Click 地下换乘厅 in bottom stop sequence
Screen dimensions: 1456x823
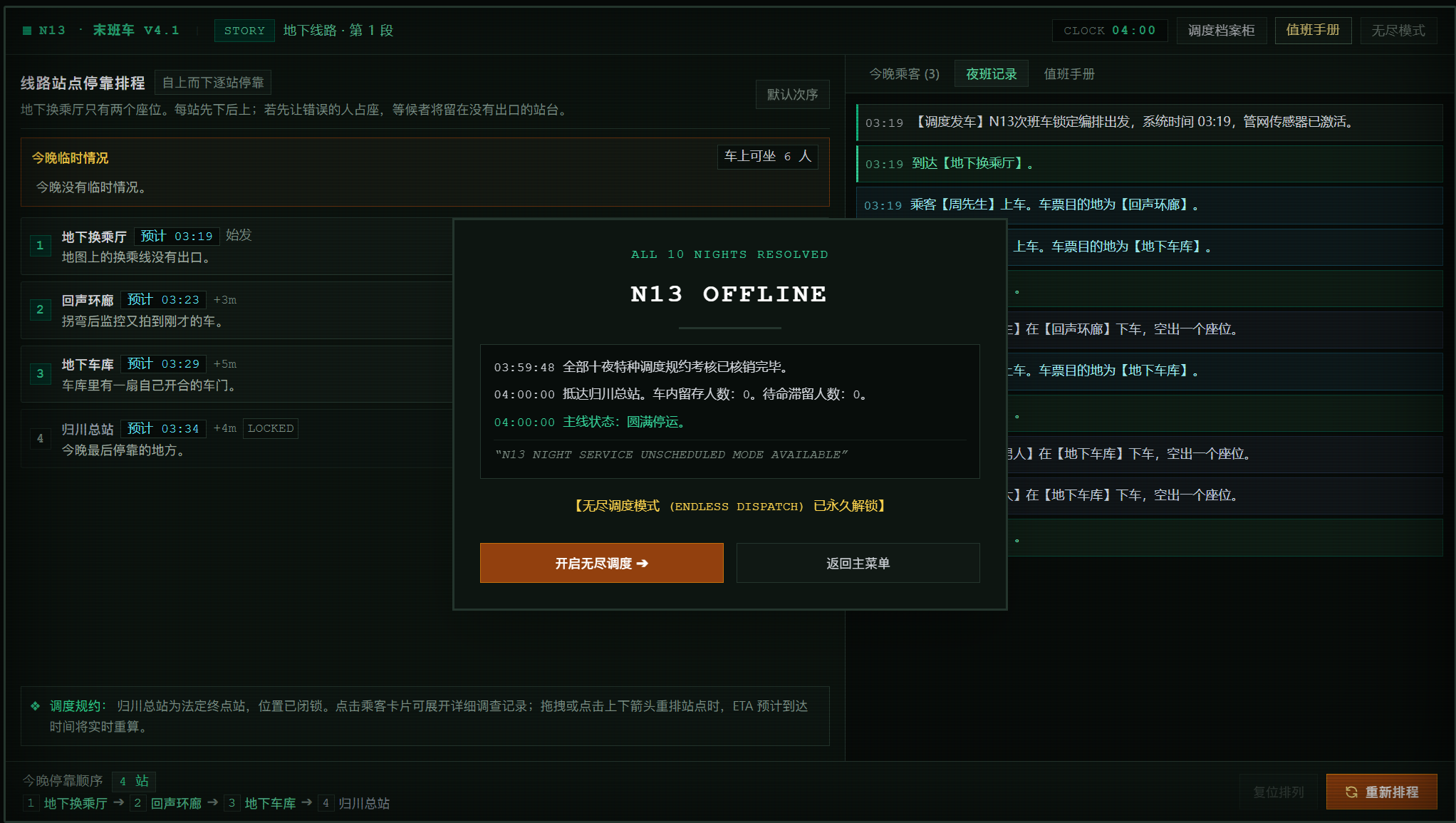[x=76, y=803]
